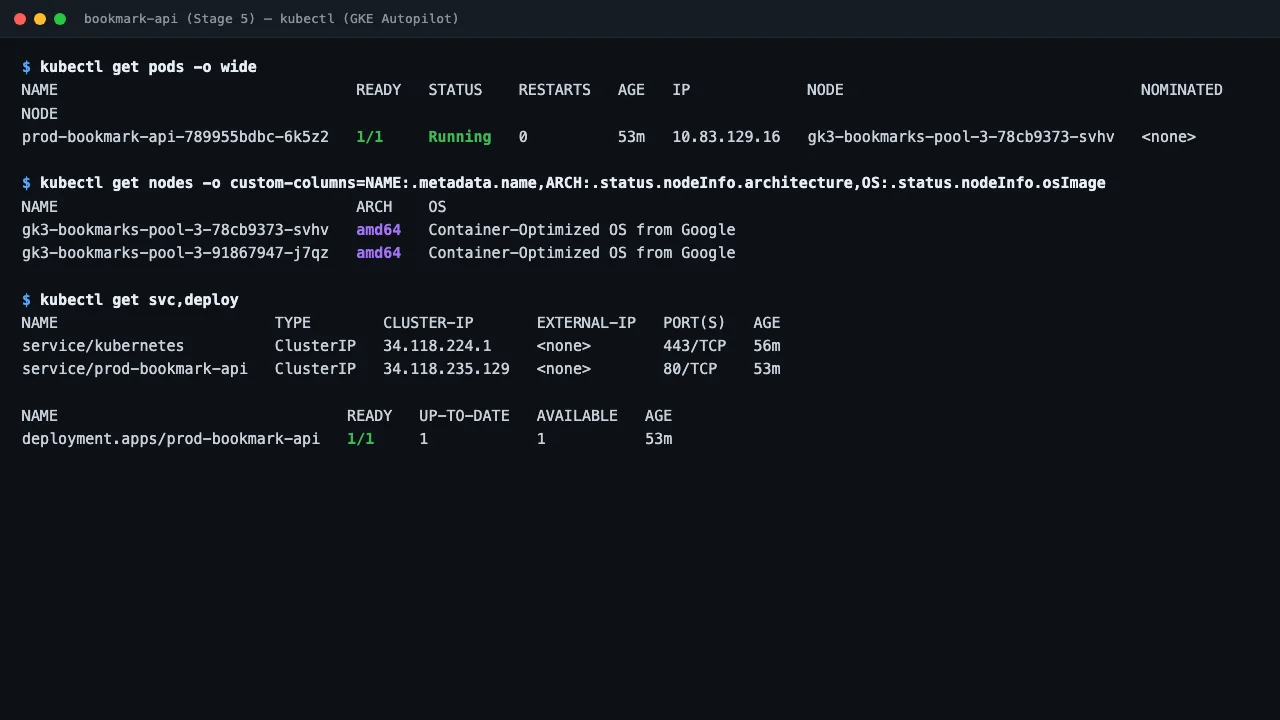Click the deployment's 53m age value
This screenshot has width=1280, height=720.
coord(658,439)
